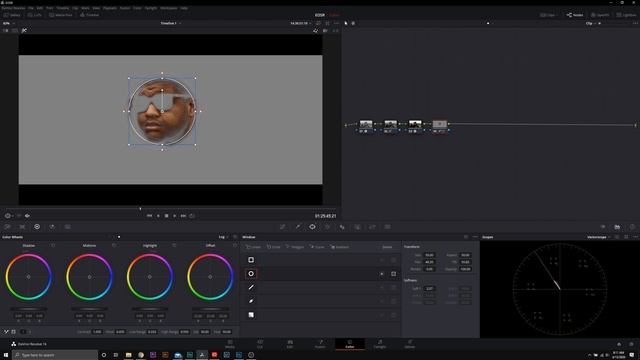Play the clip in reverse

[x=158, y=216]
